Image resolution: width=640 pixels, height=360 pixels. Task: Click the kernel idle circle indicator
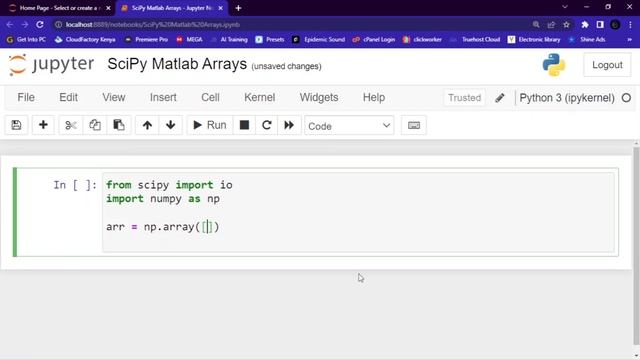tap(626, 98)
